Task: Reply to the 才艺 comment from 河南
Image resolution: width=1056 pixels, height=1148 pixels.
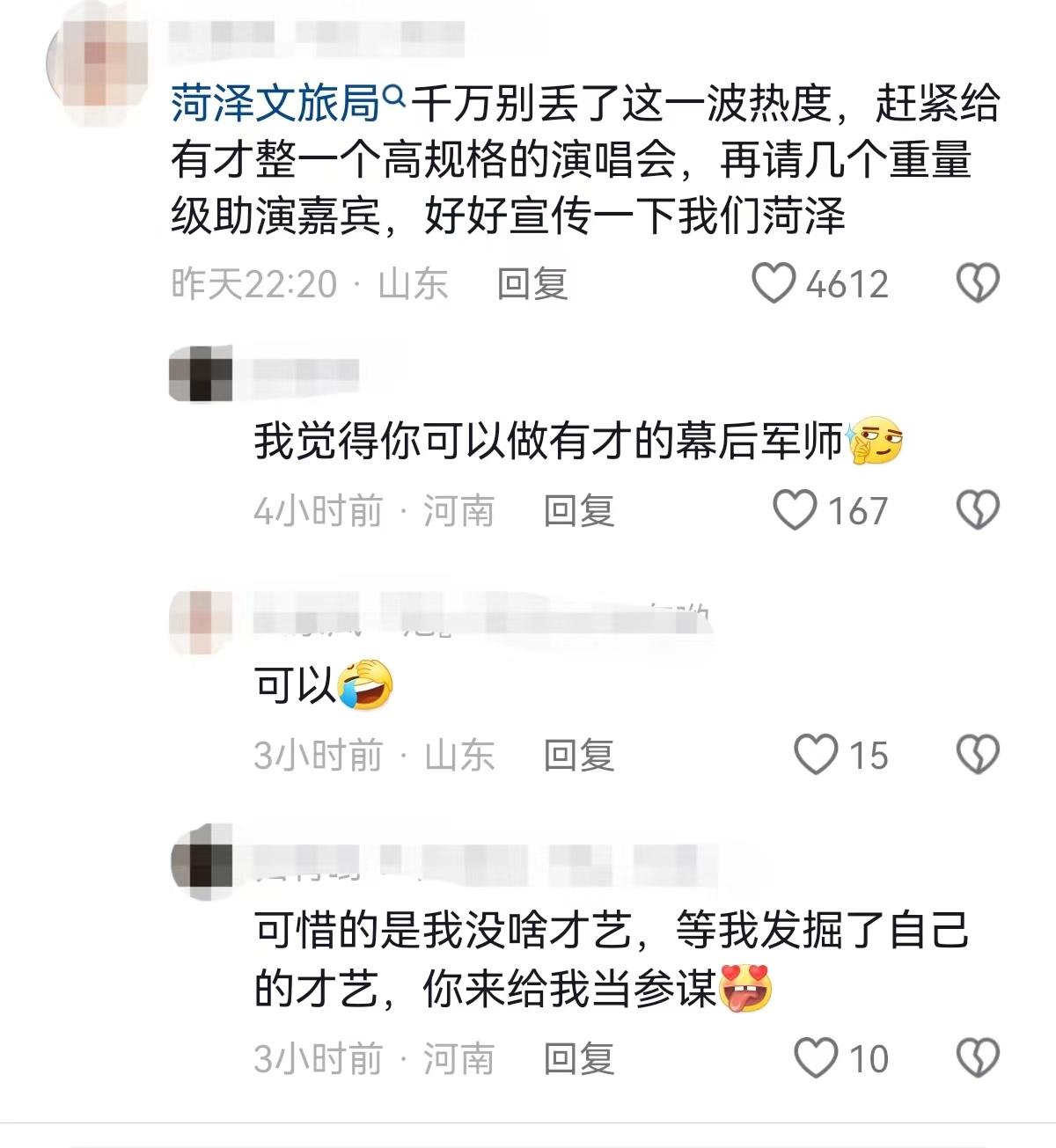Action: [579, 1059]
